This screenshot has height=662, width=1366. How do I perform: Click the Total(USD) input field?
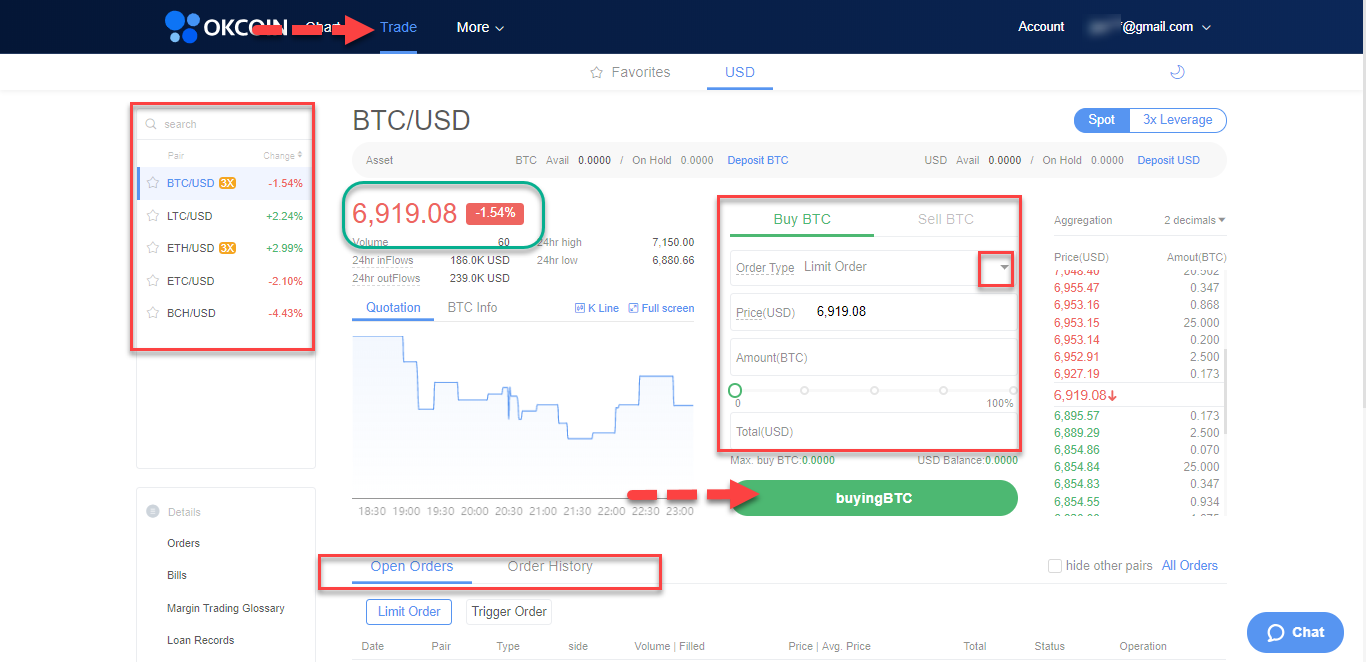[x=873, y=432]
